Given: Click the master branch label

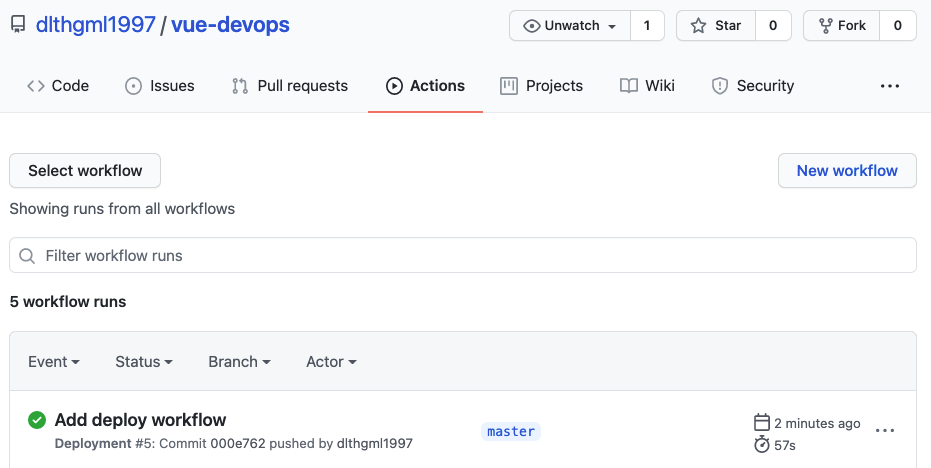Looking at the screenshot, I should (x=511, y=432).
